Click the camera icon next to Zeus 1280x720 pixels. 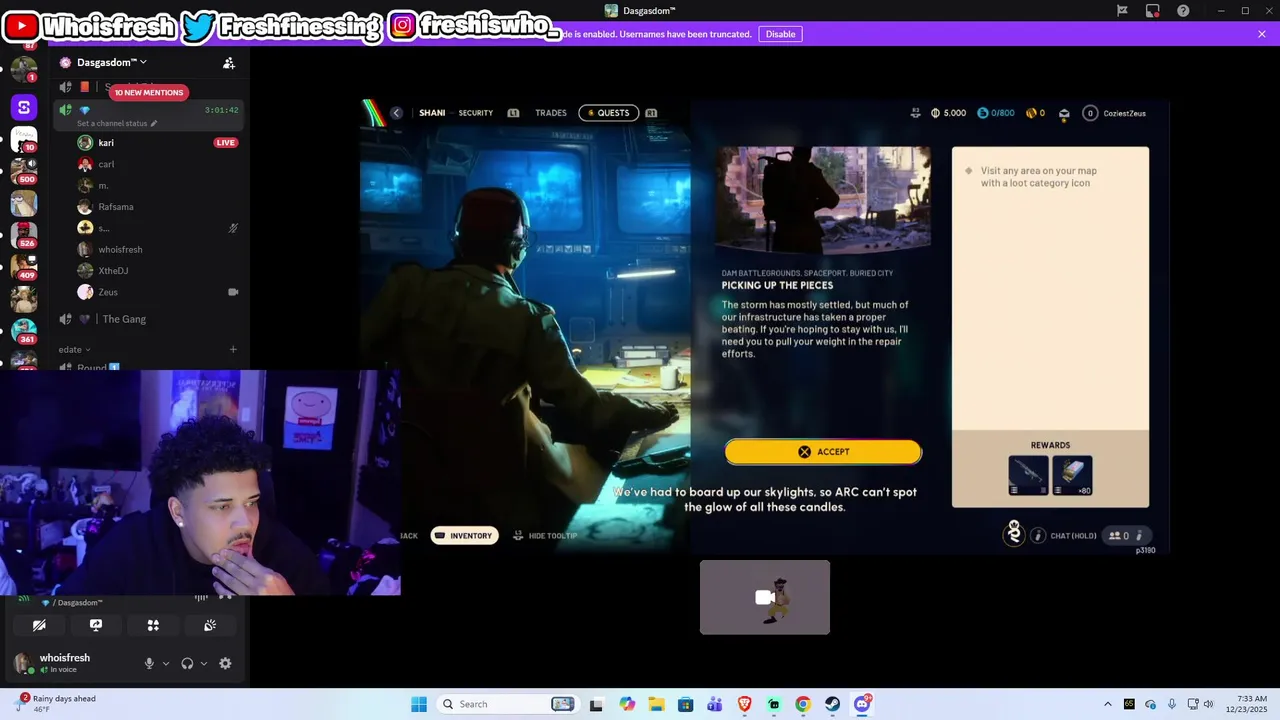(233, 292)
